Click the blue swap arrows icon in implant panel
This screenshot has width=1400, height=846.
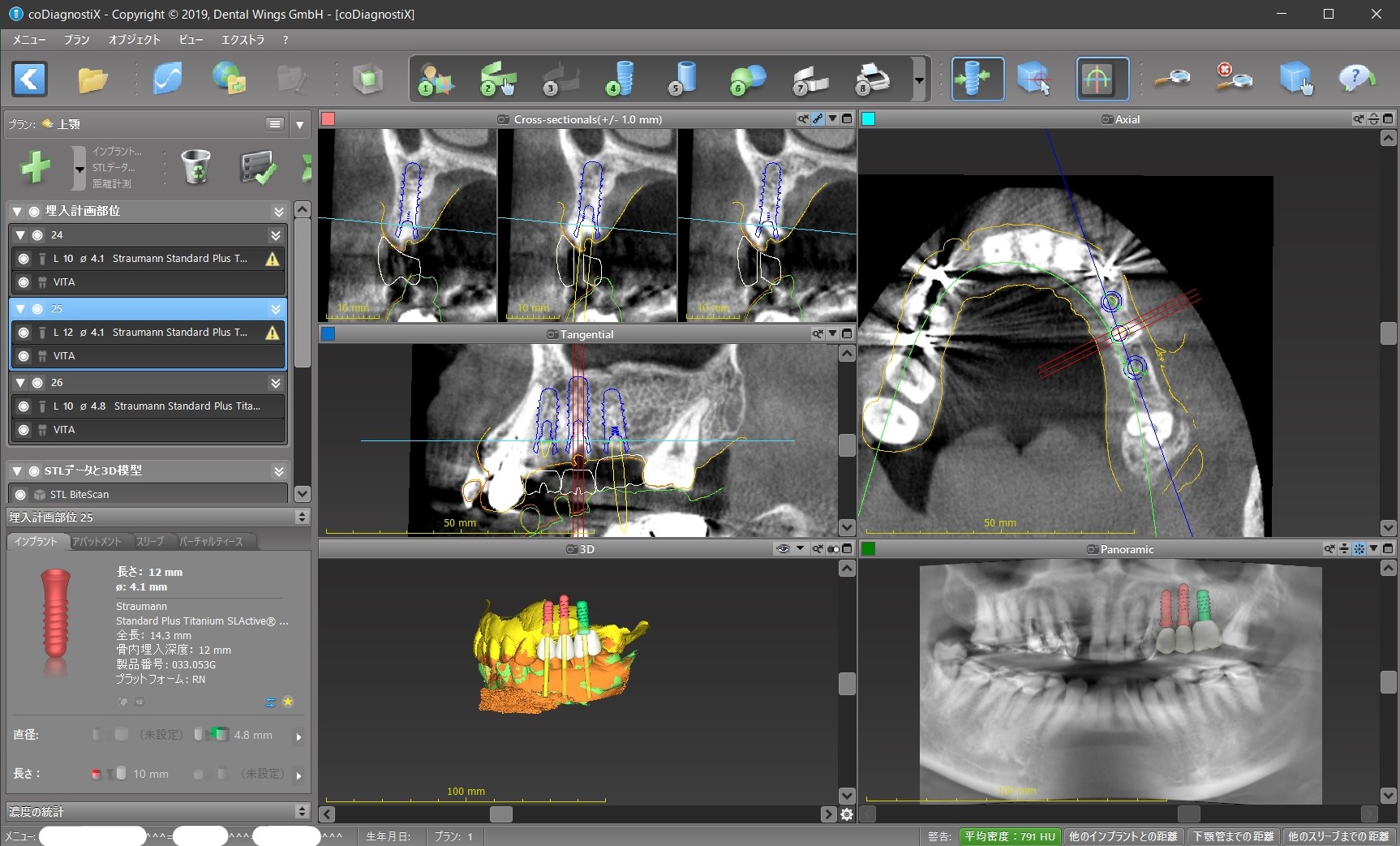coord(270,702)
